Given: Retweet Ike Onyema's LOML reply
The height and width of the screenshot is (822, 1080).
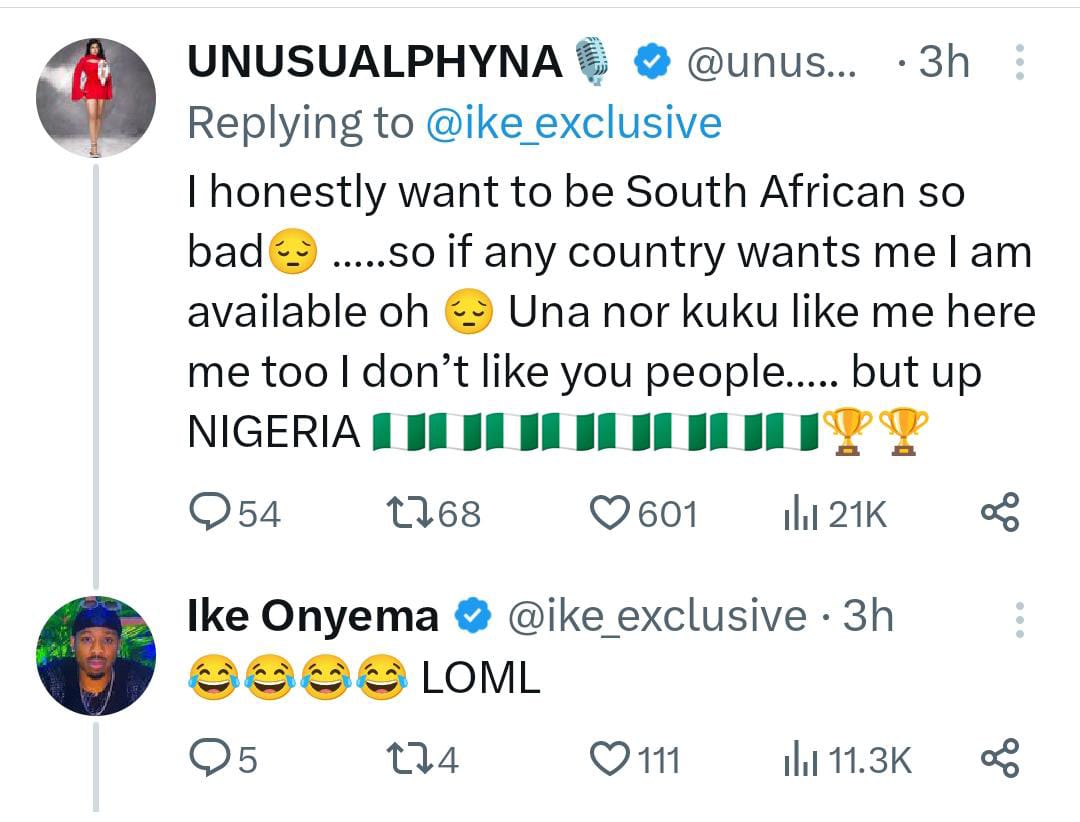Looking at the screenshot, I should pos(406,760).
